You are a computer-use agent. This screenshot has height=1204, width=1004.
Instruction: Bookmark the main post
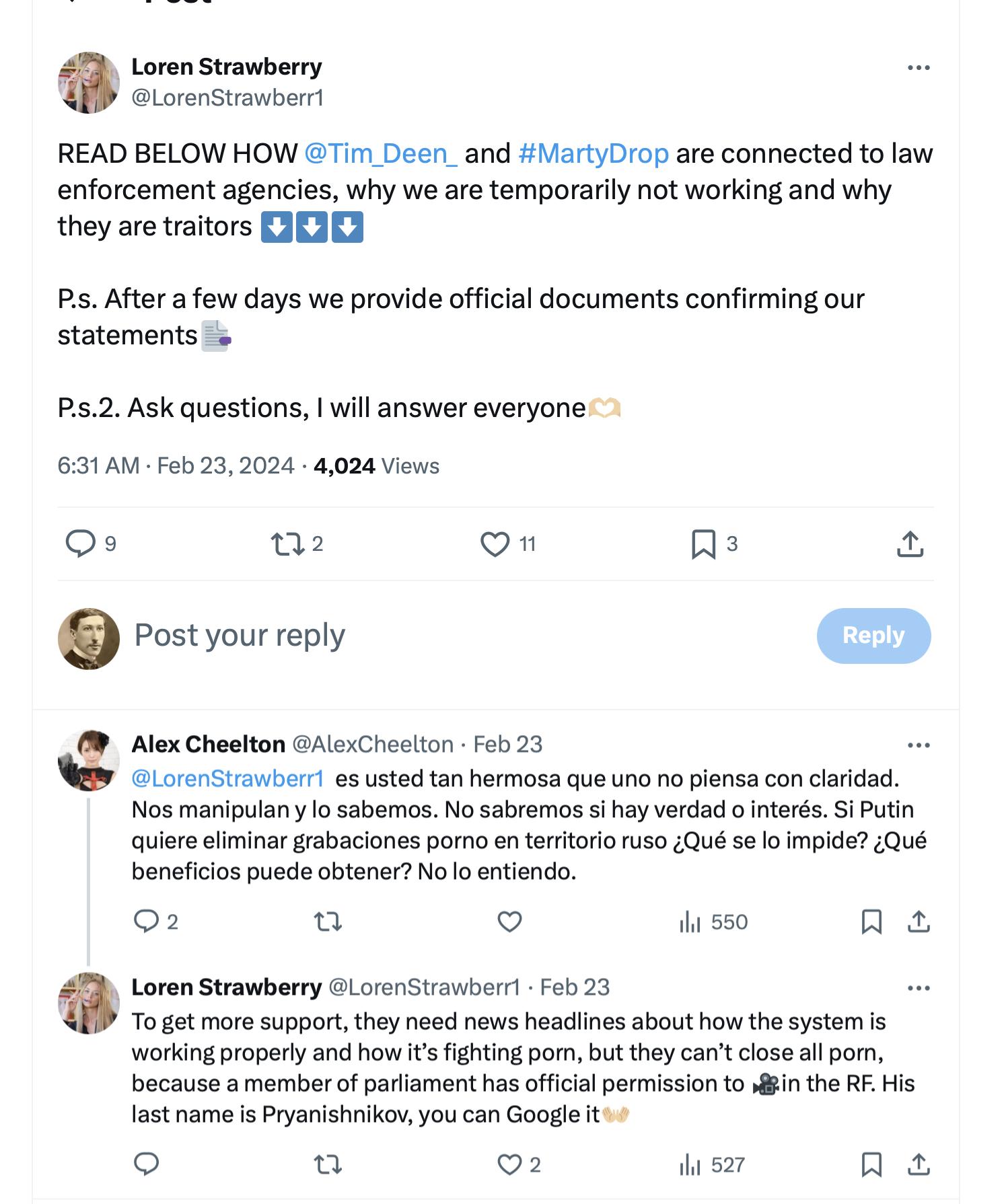coord(704,543)
